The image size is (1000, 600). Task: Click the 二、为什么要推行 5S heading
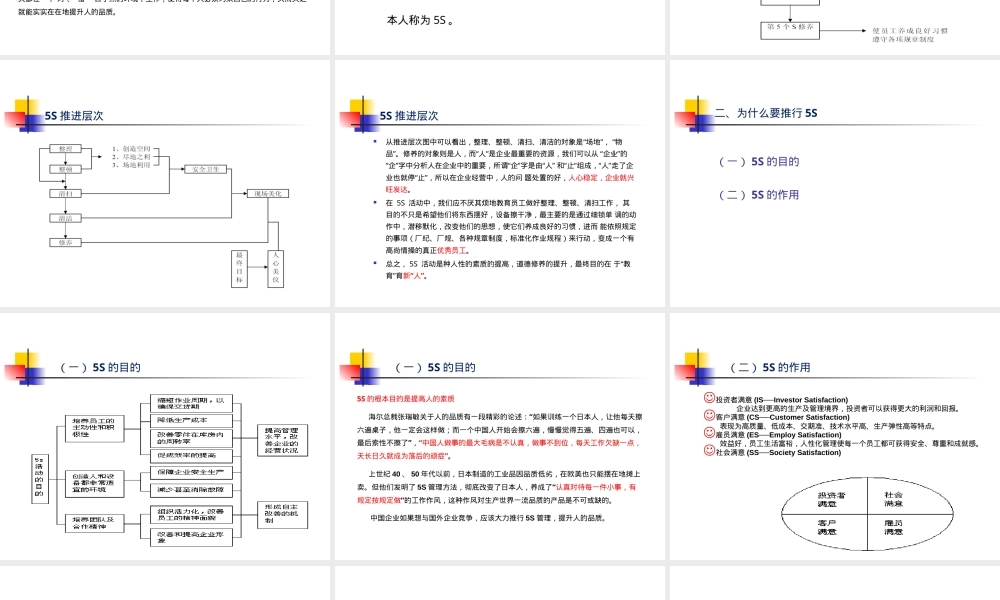766,113
